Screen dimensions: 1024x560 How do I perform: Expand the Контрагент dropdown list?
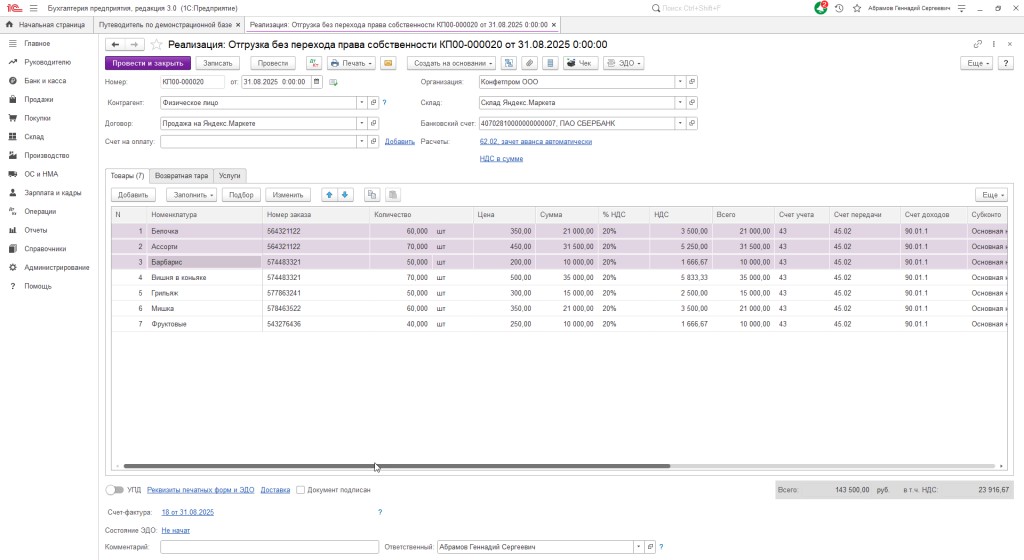point(361,102)
